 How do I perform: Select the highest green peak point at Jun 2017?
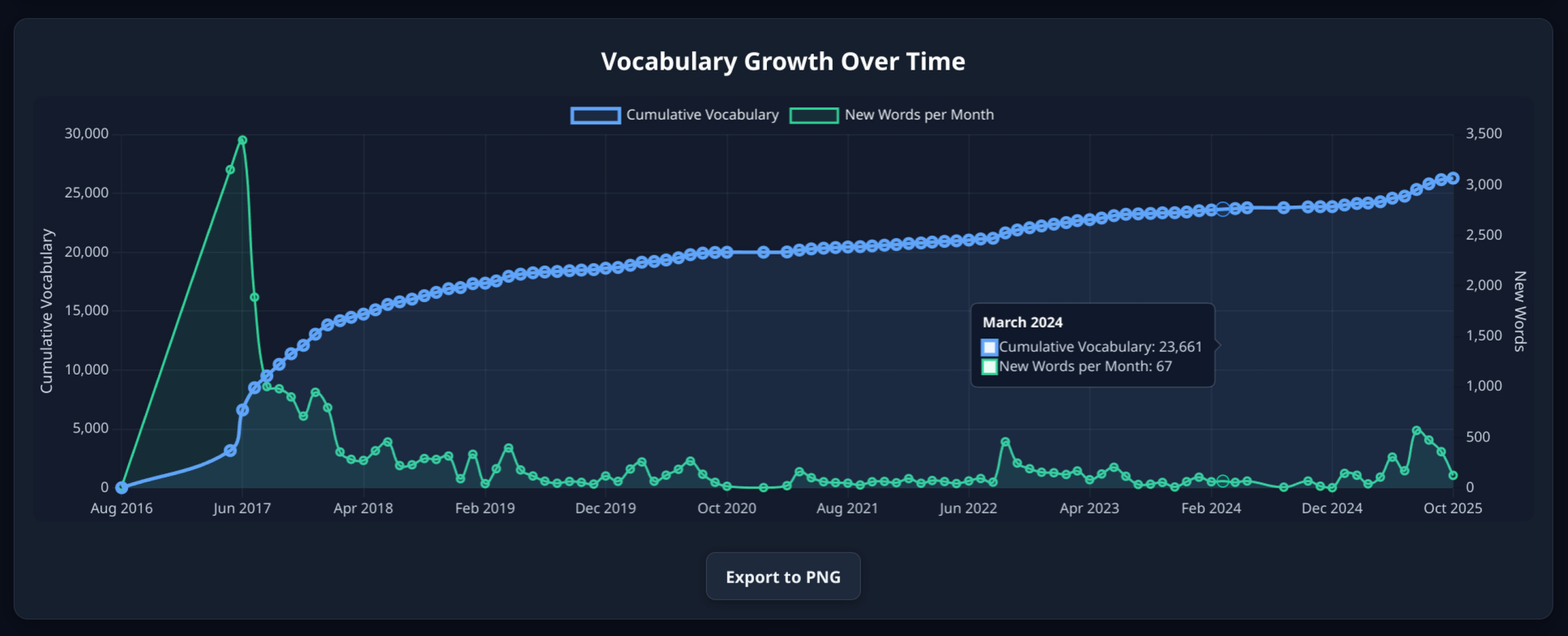(242, 140)
